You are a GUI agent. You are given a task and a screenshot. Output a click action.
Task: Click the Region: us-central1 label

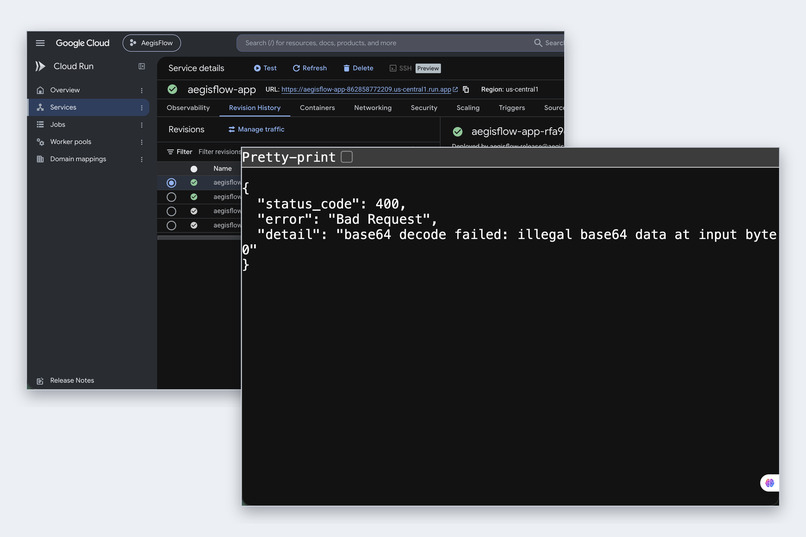509,89
